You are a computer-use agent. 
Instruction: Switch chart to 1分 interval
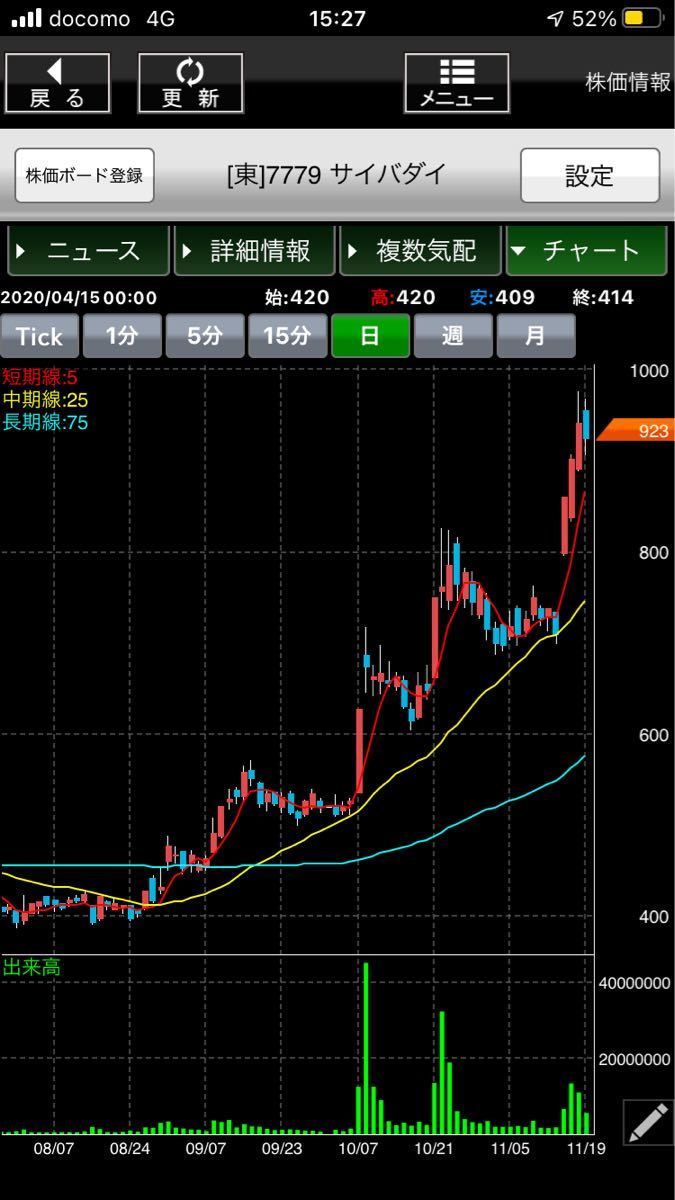pyautogui.click(x=121, y=336)
